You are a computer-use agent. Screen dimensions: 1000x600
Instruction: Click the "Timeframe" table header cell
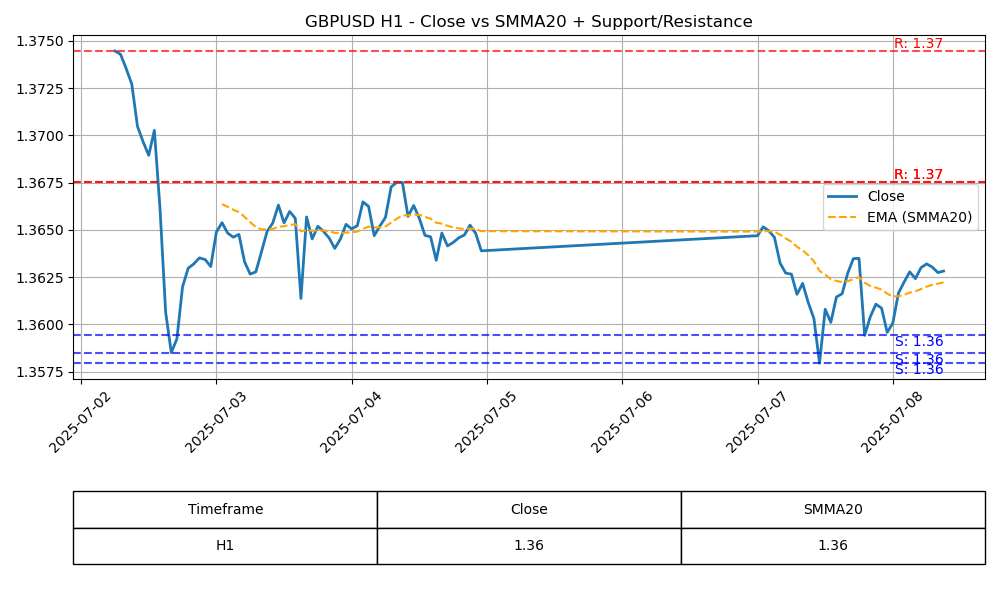tap(225, 509)
